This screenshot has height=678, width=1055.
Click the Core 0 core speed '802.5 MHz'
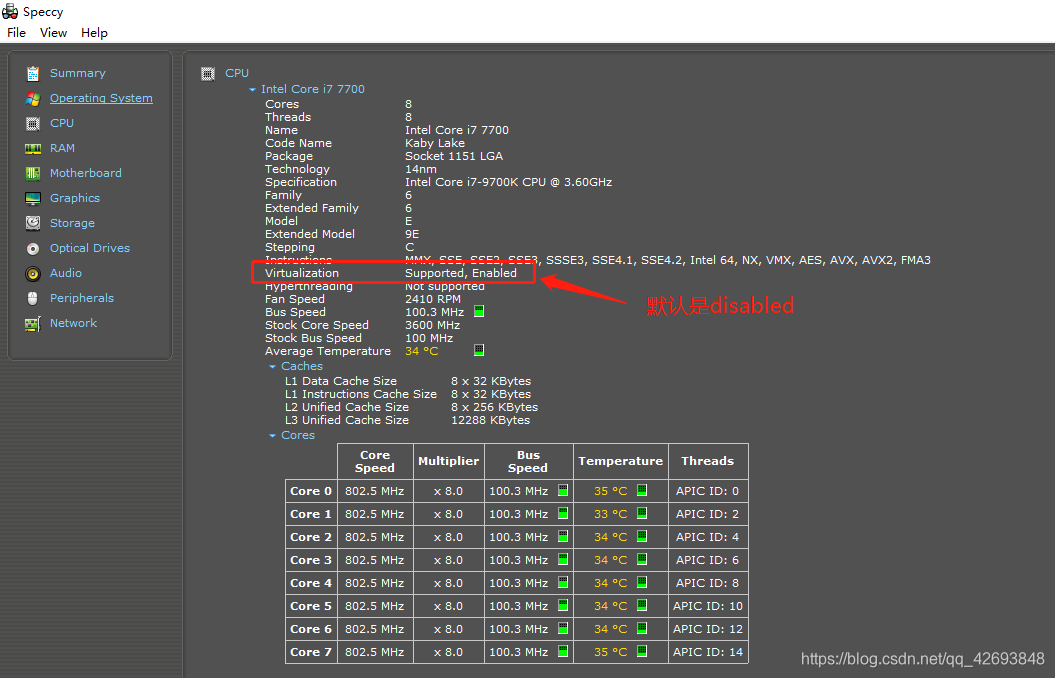pos(374,492)
